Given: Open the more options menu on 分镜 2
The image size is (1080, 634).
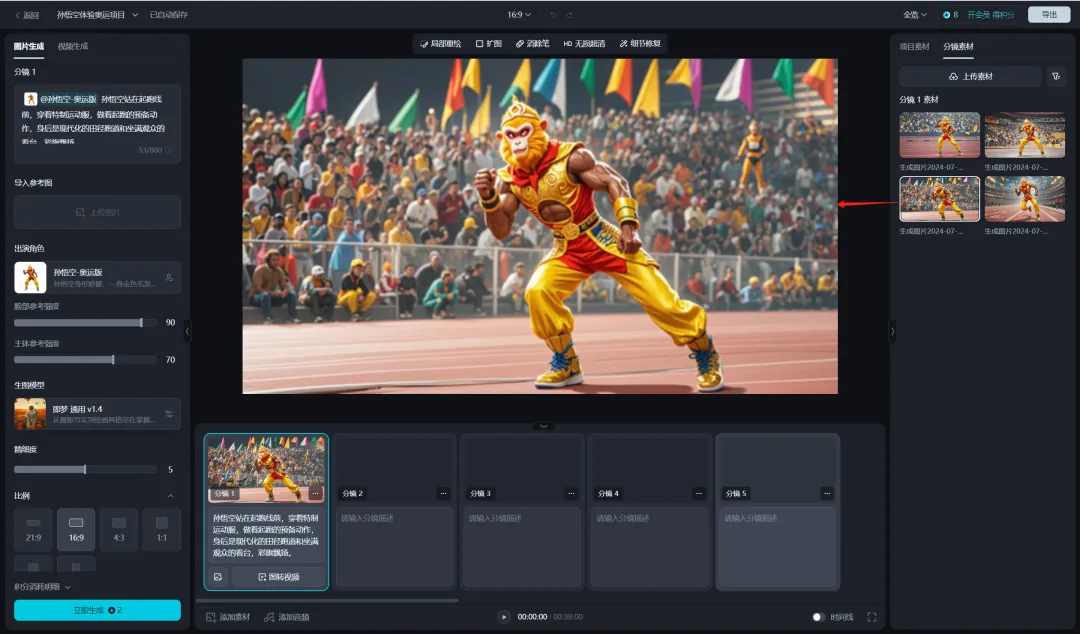Looking at the screenshot, I should point(443,493).
